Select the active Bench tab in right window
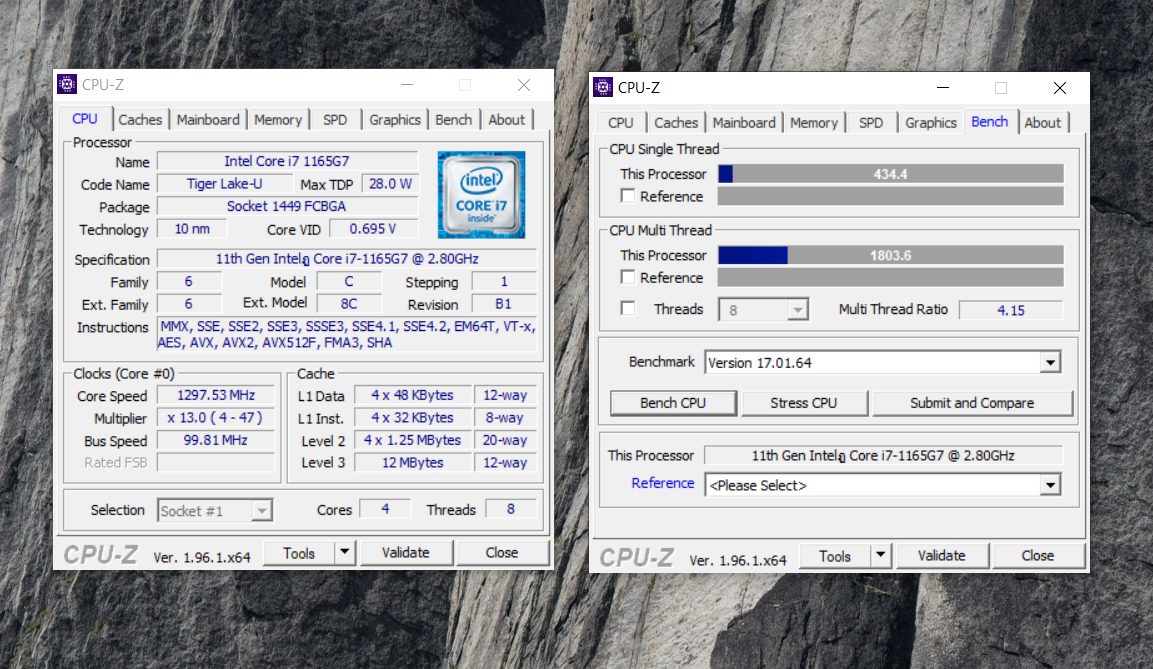 click(990, 121)
